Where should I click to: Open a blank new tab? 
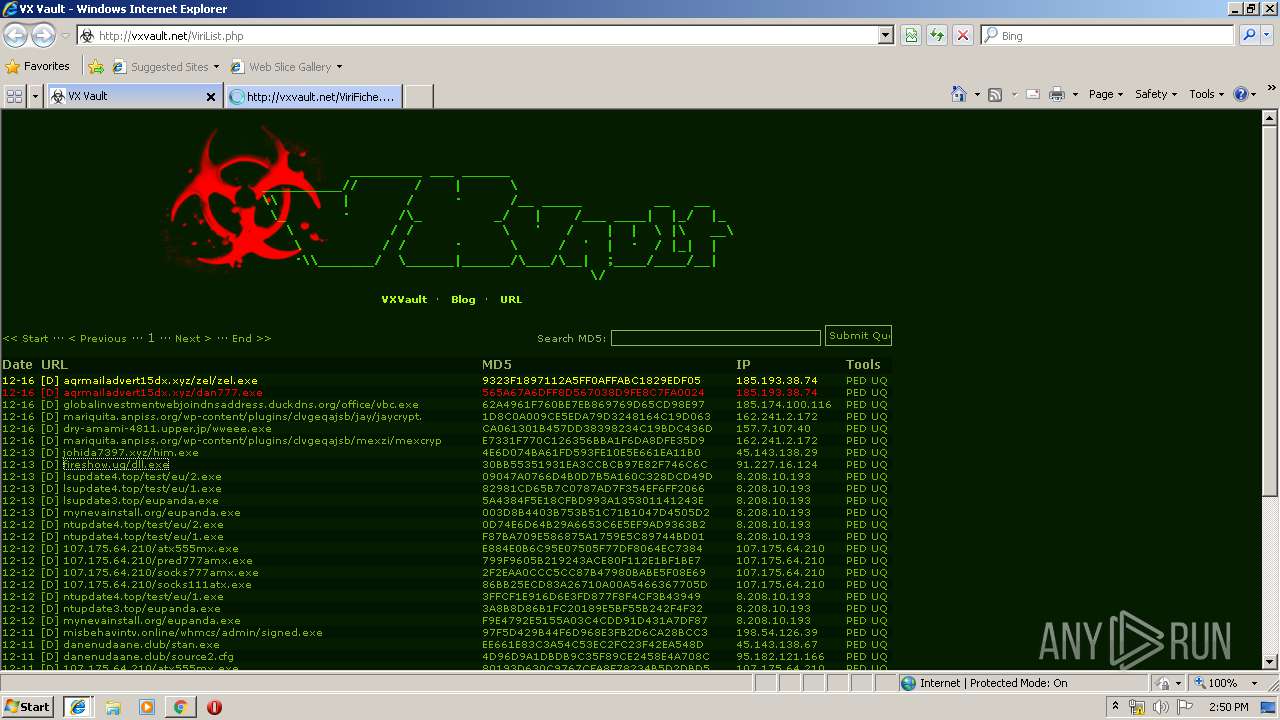click(418, 96)
